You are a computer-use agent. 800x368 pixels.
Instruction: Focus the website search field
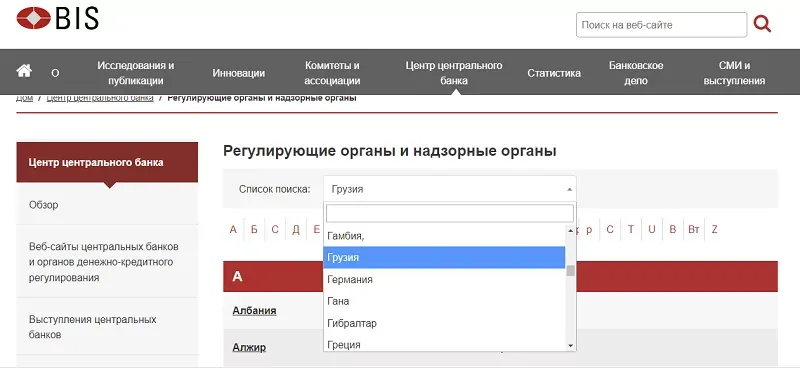(x=661, y=24)
